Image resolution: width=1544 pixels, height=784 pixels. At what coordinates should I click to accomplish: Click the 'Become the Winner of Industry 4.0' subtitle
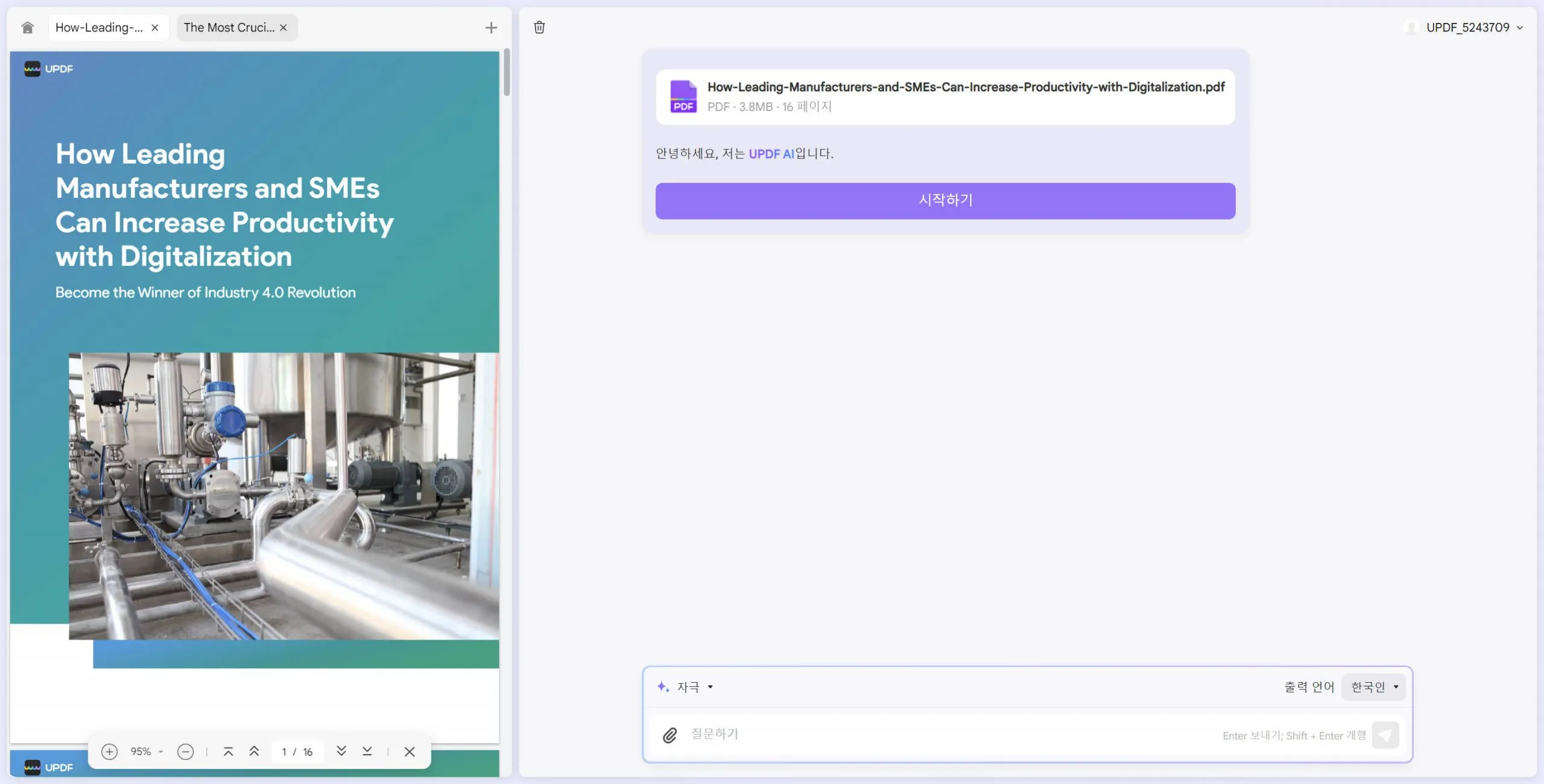pyautogui.click(x=206, y=292)
